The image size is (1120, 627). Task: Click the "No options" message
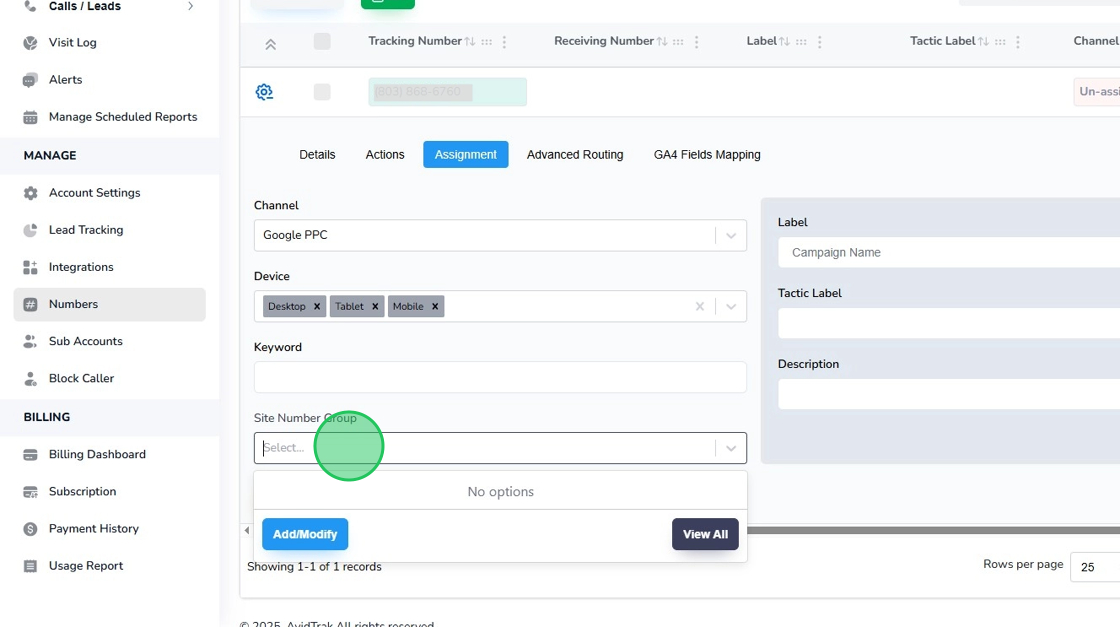coord(500,492)
